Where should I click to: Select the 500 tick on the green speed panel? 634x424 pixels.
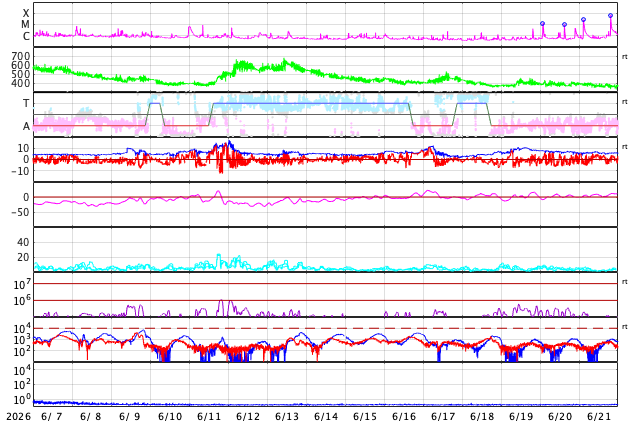pos(21,74)
